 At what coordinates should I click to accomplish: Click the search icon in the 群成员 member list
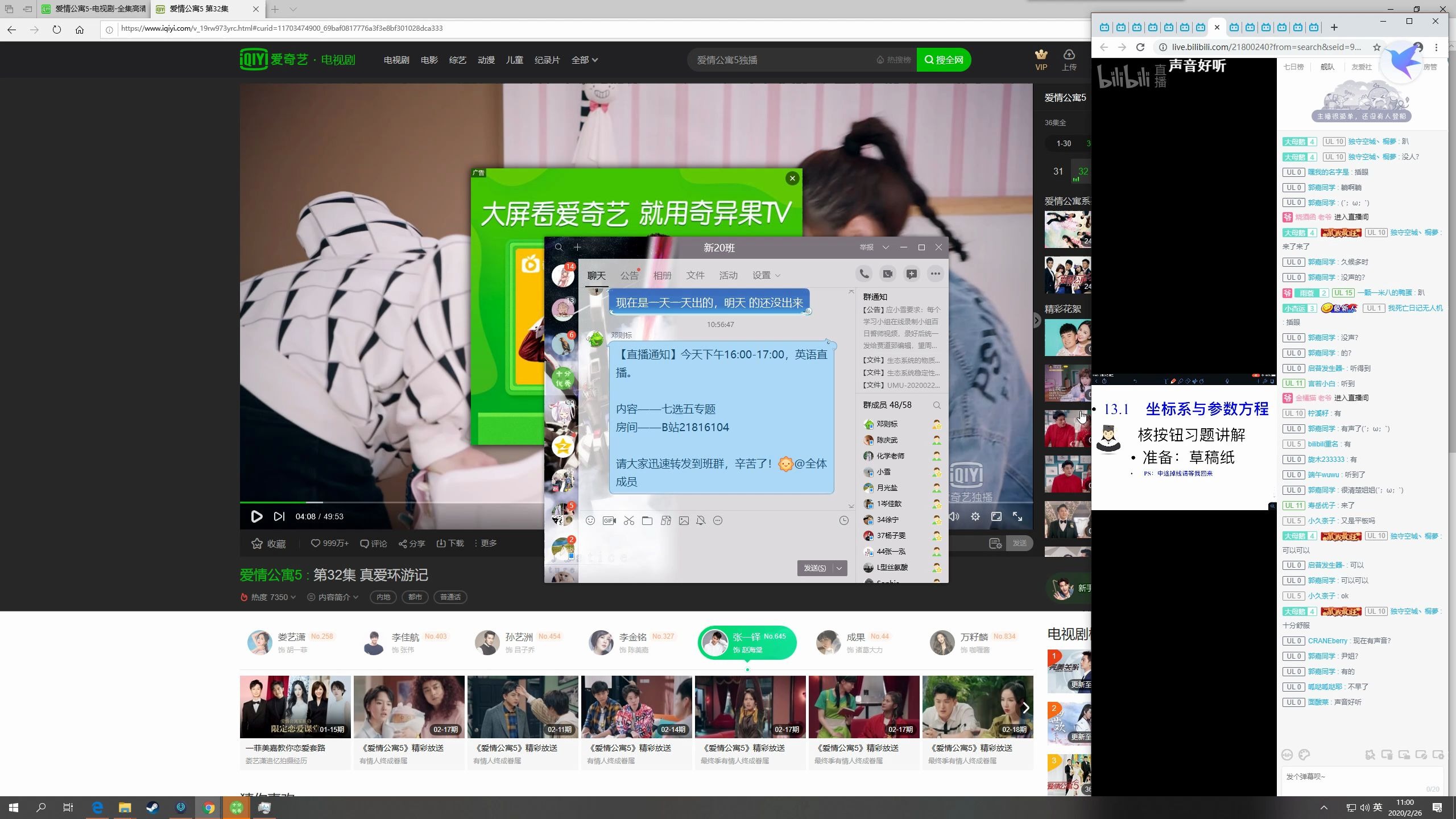tap(936, 405)
